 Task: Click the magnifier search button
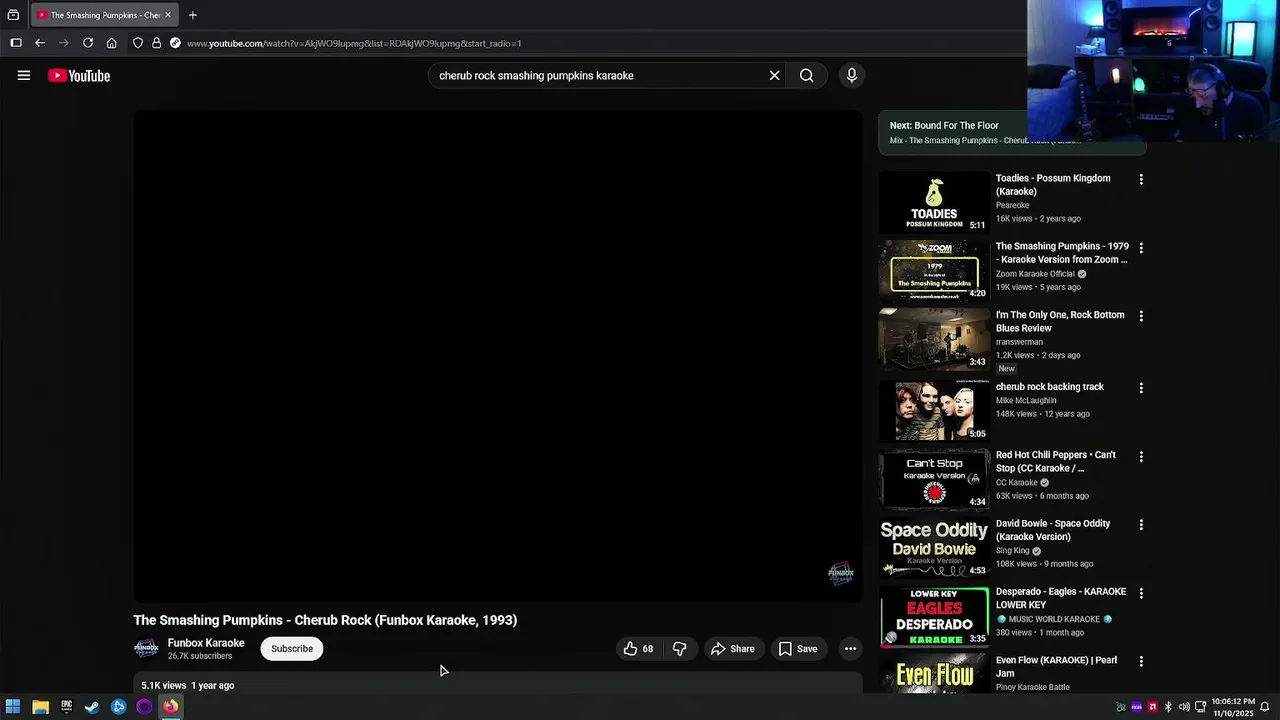806,75
